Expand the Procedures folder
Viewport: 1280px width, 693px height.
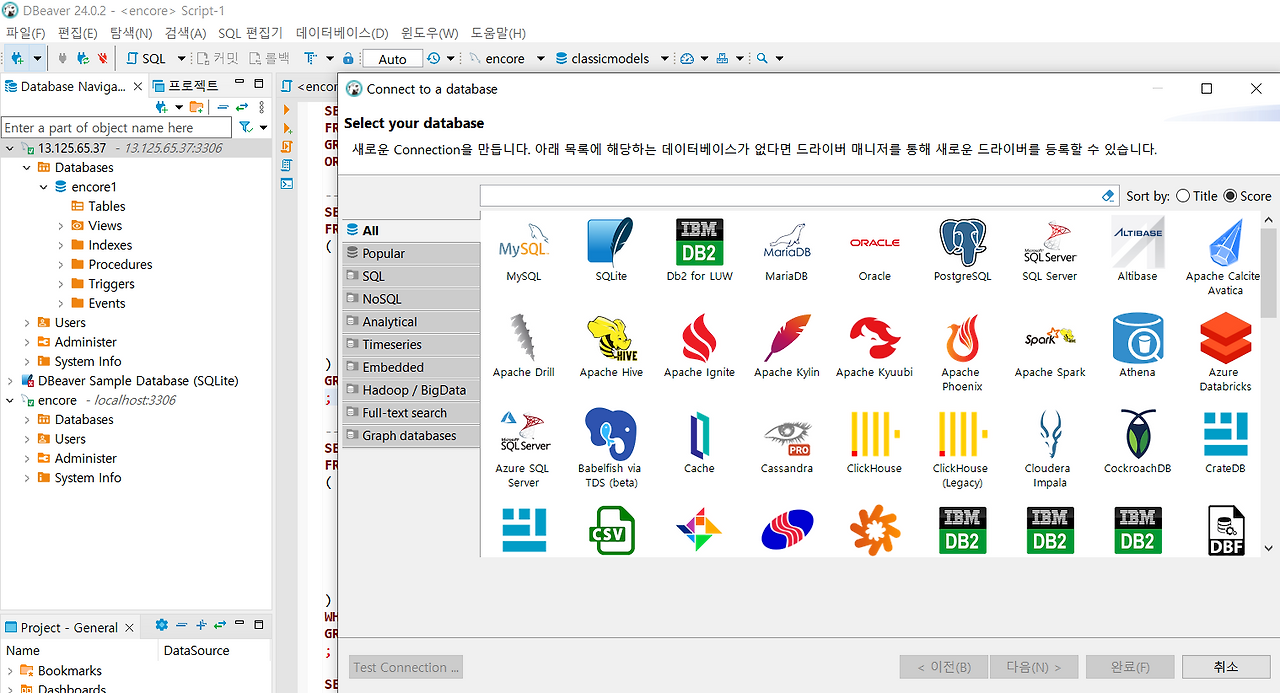(x=61, y=265)
